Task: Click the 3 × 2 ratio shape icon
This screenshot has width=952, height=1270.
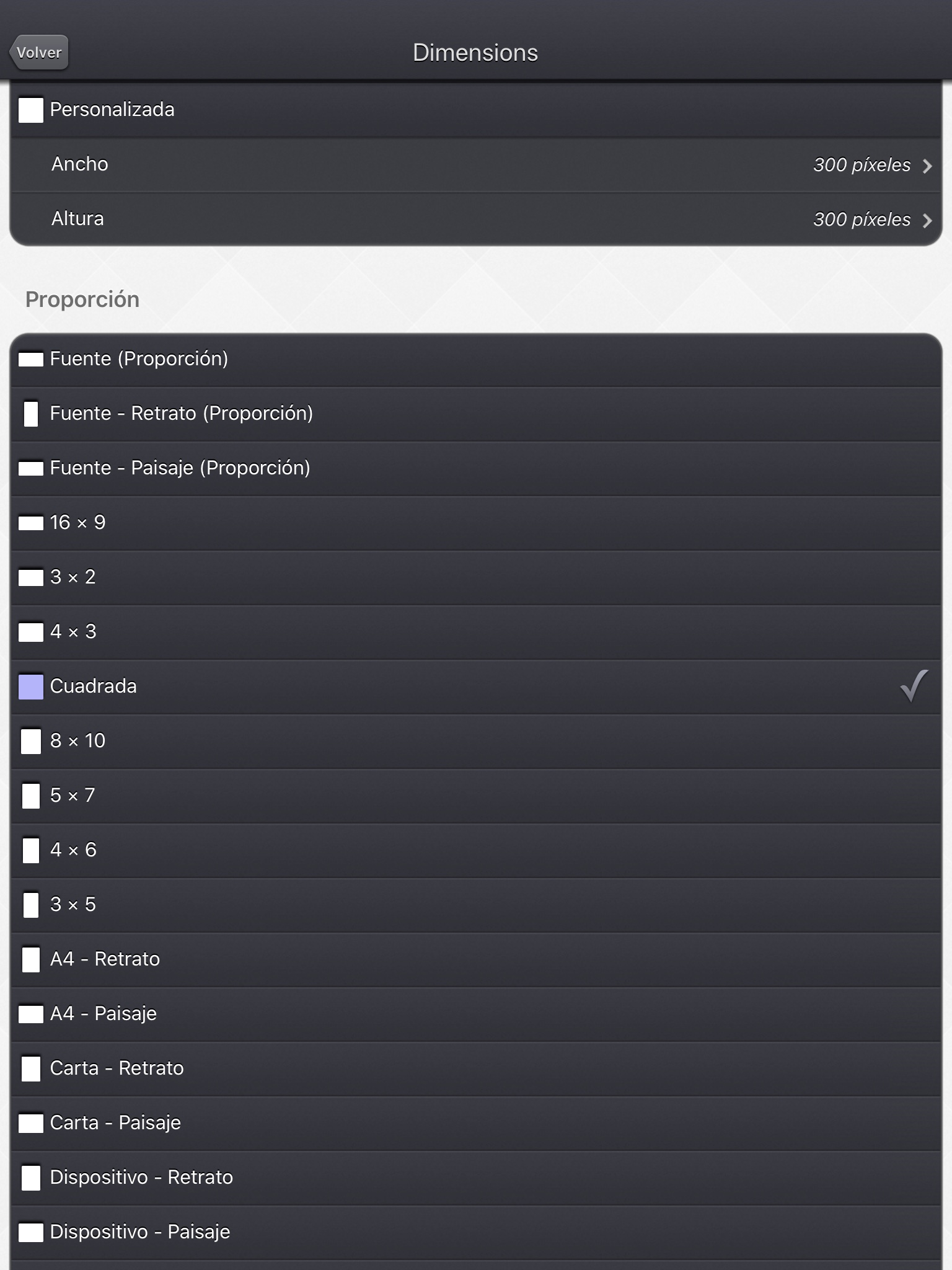Action: click(x=31, y=578)
